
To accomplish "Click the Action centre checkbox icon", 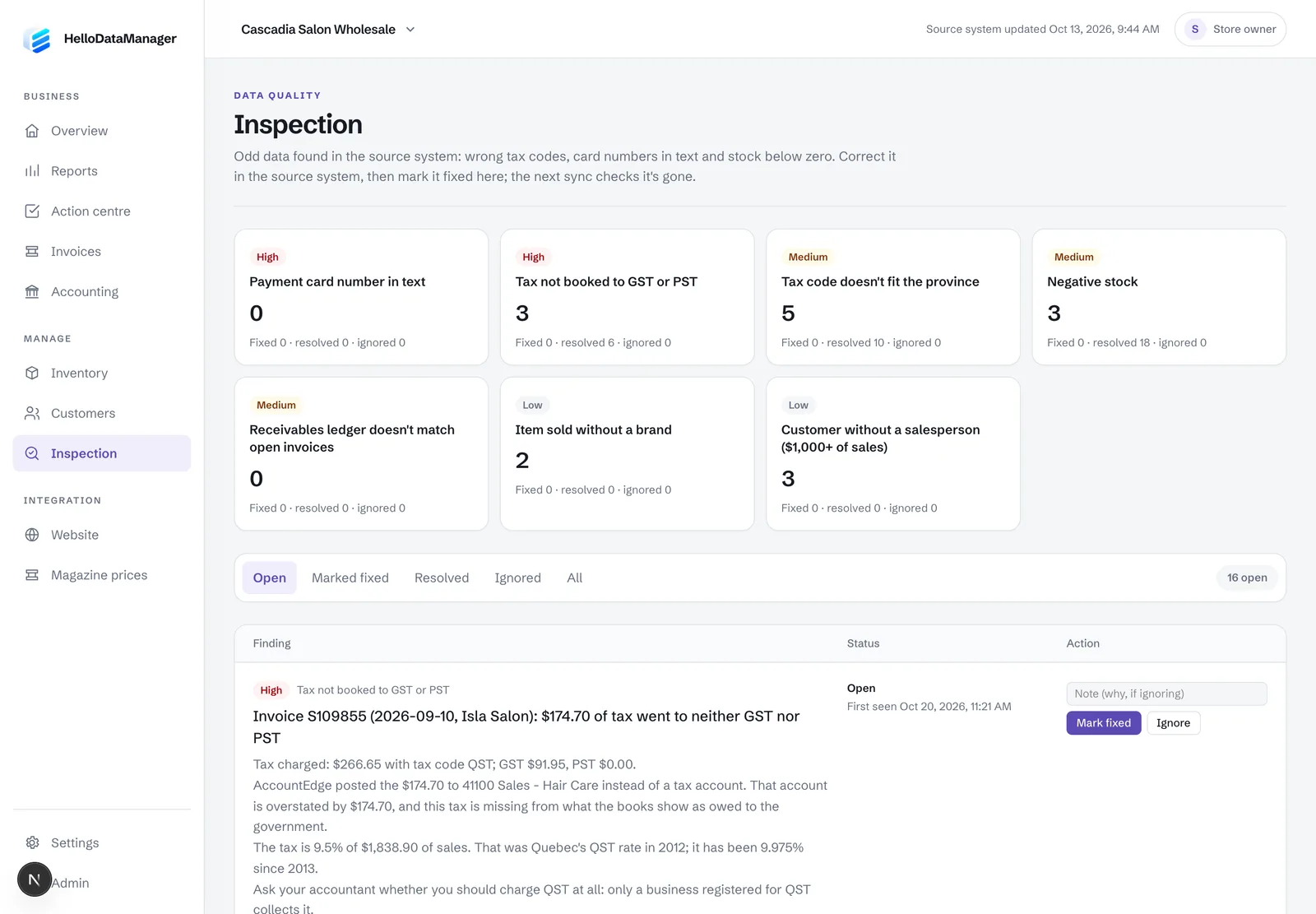I will (x=32, y=211).
